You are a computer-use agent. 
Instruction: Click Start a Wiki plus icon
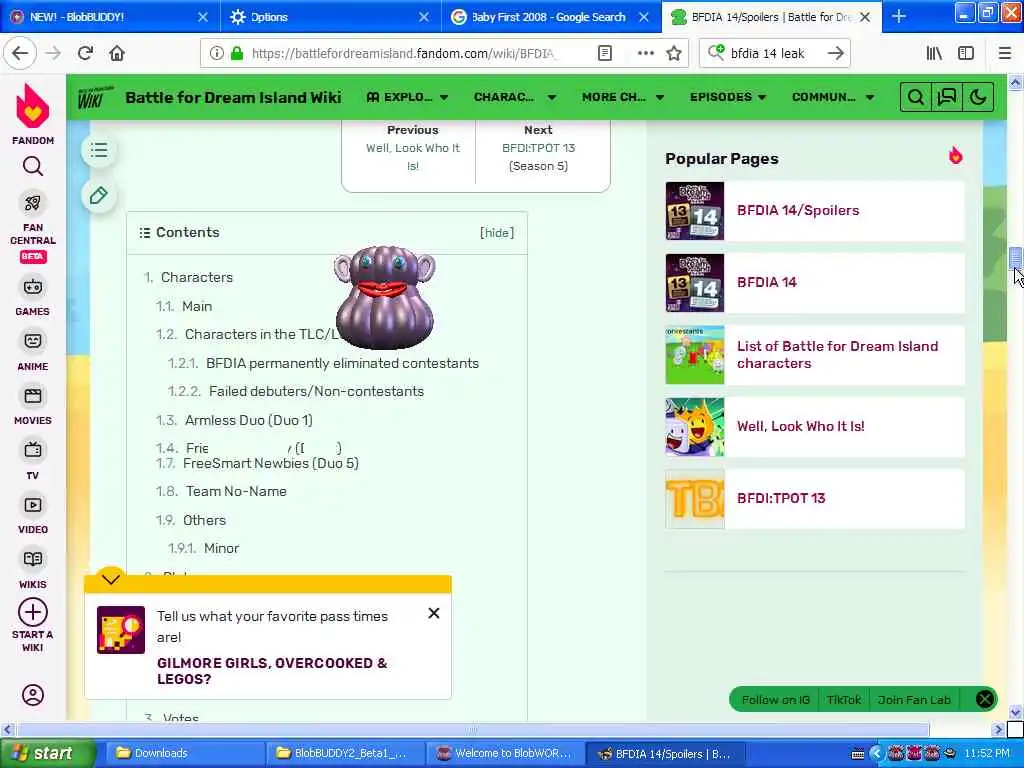33,613
